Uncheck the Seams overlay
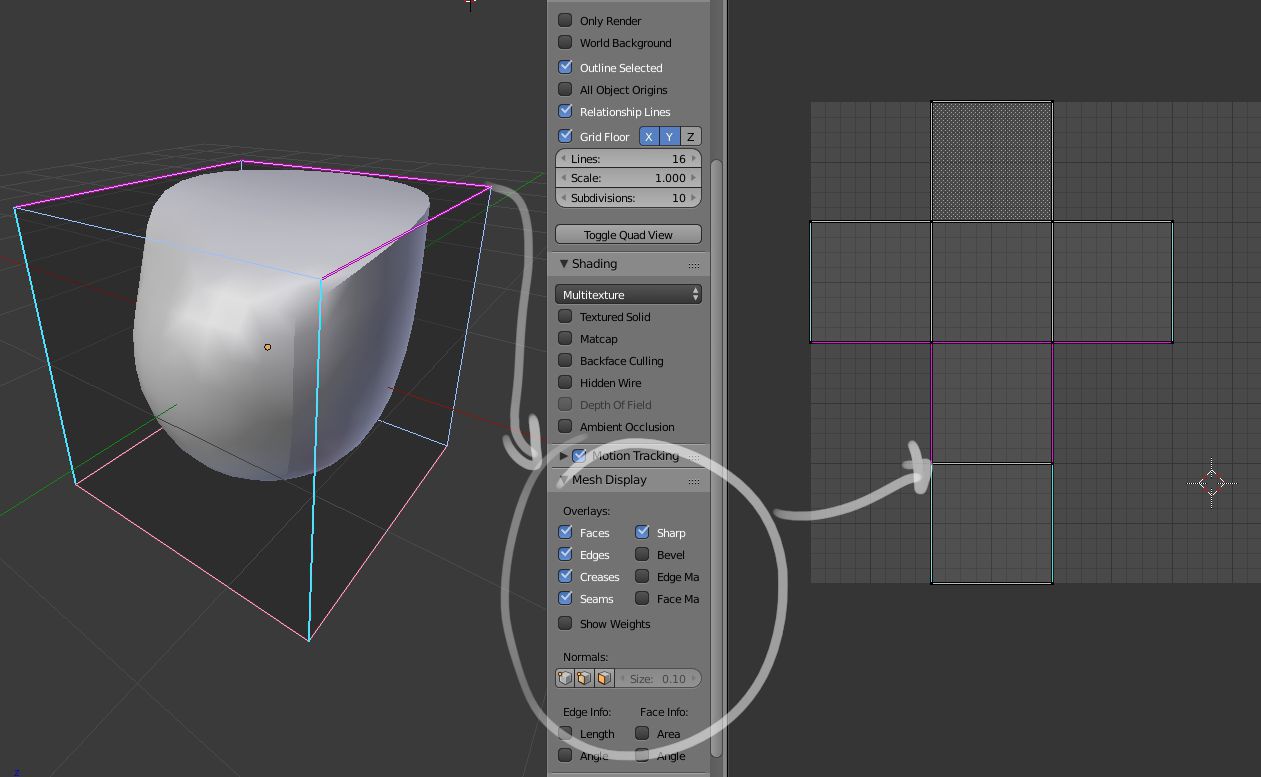Image resolution: width=1261 pixels, height=777 pixels. tap(565, 598)
